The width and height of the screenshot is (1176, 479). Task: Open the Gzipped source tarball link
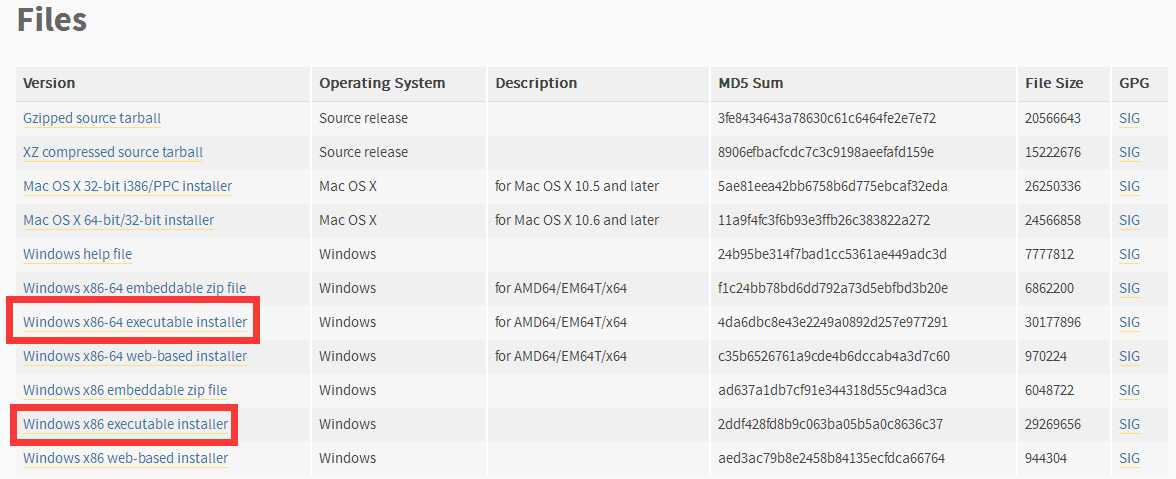(92, 118)
